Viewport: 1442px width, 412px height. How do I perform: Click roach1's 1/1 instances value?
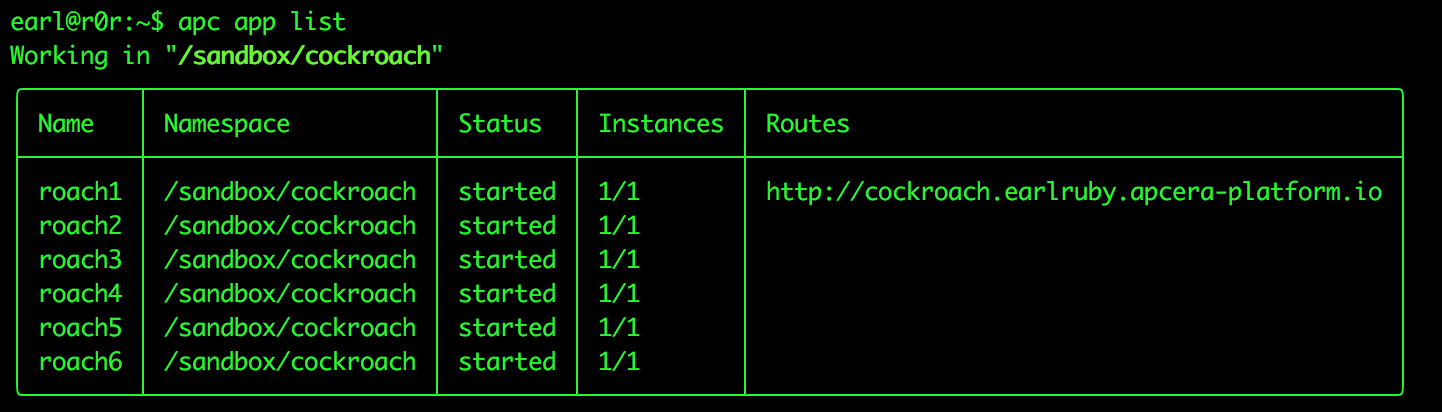pos(619,192)
